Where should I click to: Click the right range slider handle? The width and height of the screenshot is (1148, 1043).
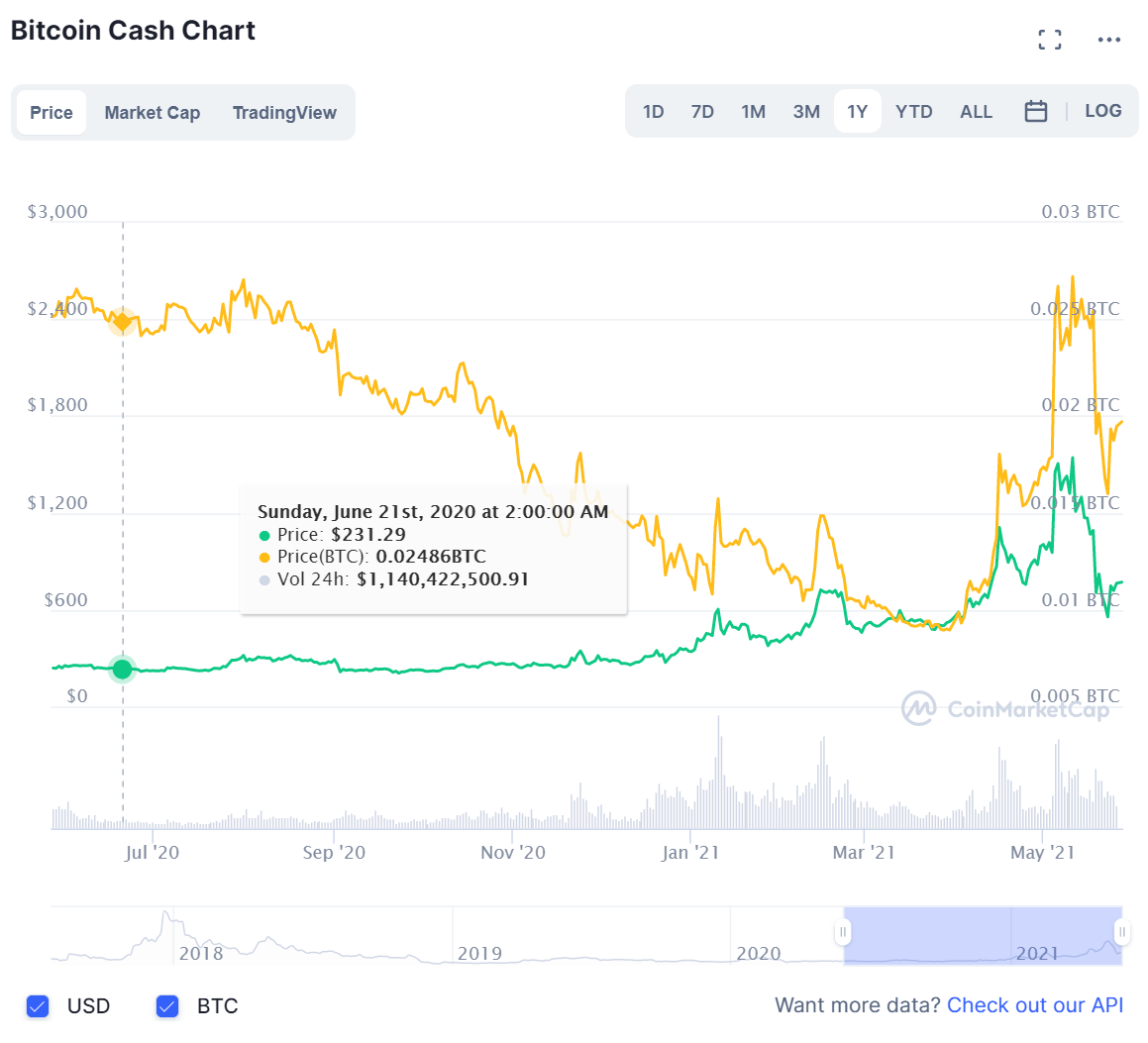coord(1122,933)
